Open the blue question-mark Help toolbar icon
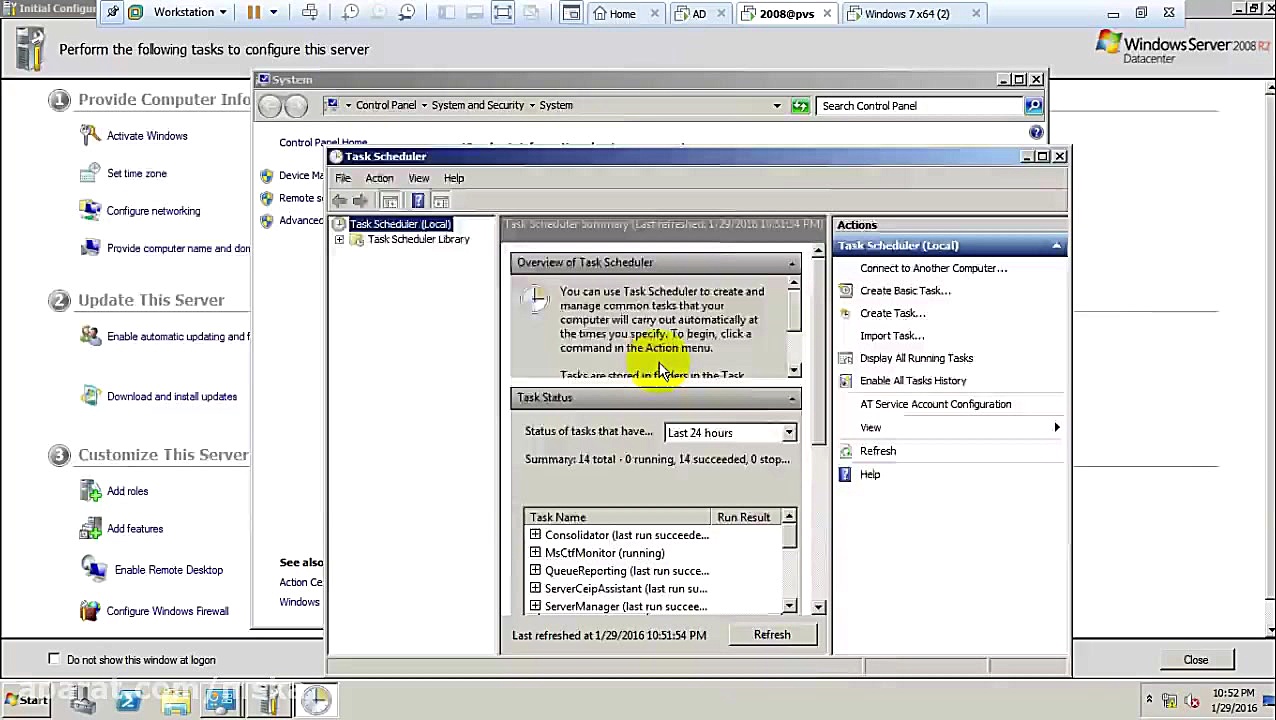Screen dimensions: 1276x720 pos(418,201)
